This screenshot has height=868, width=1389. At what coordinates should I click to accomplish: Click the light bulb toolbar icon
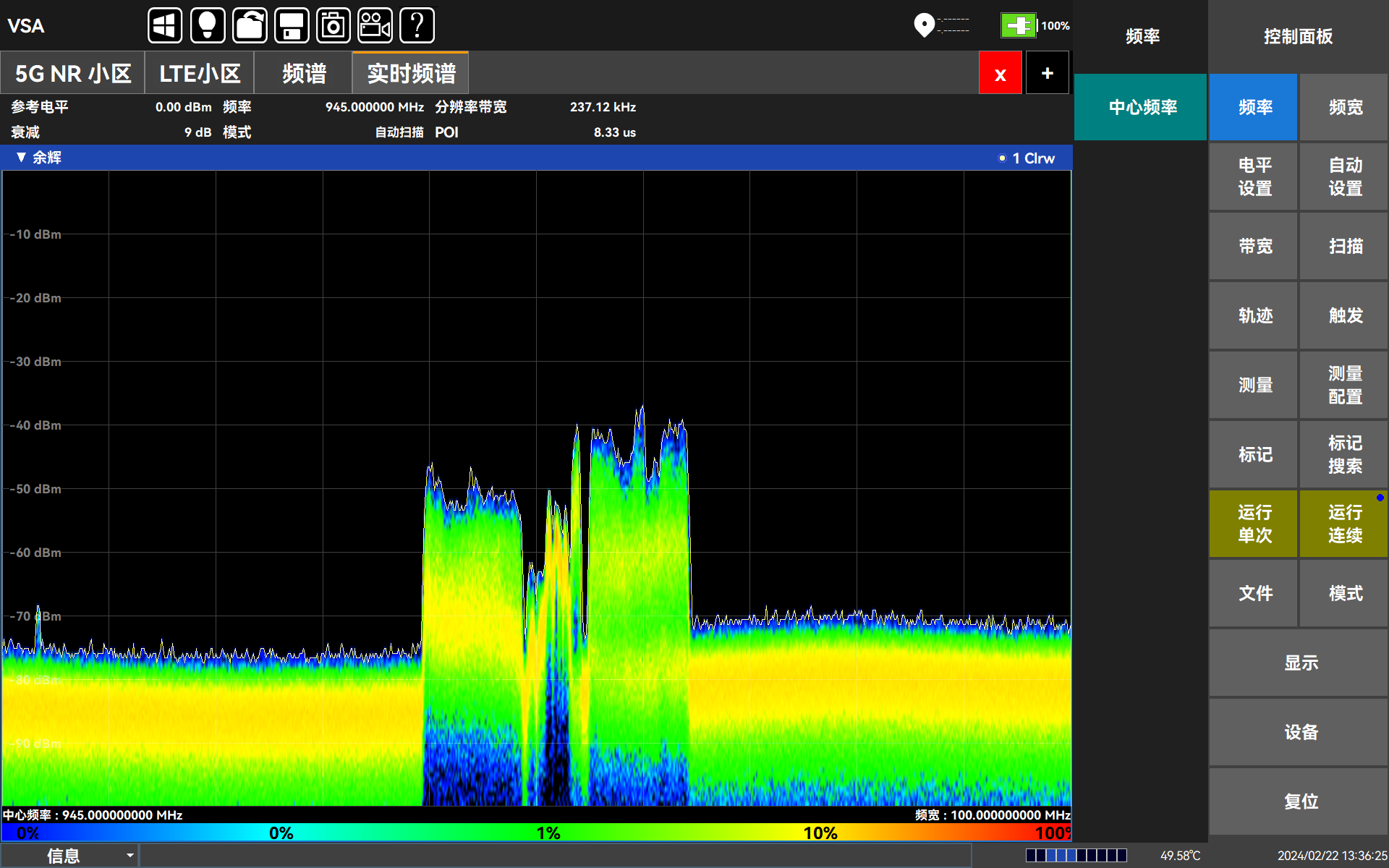(208, 26)
